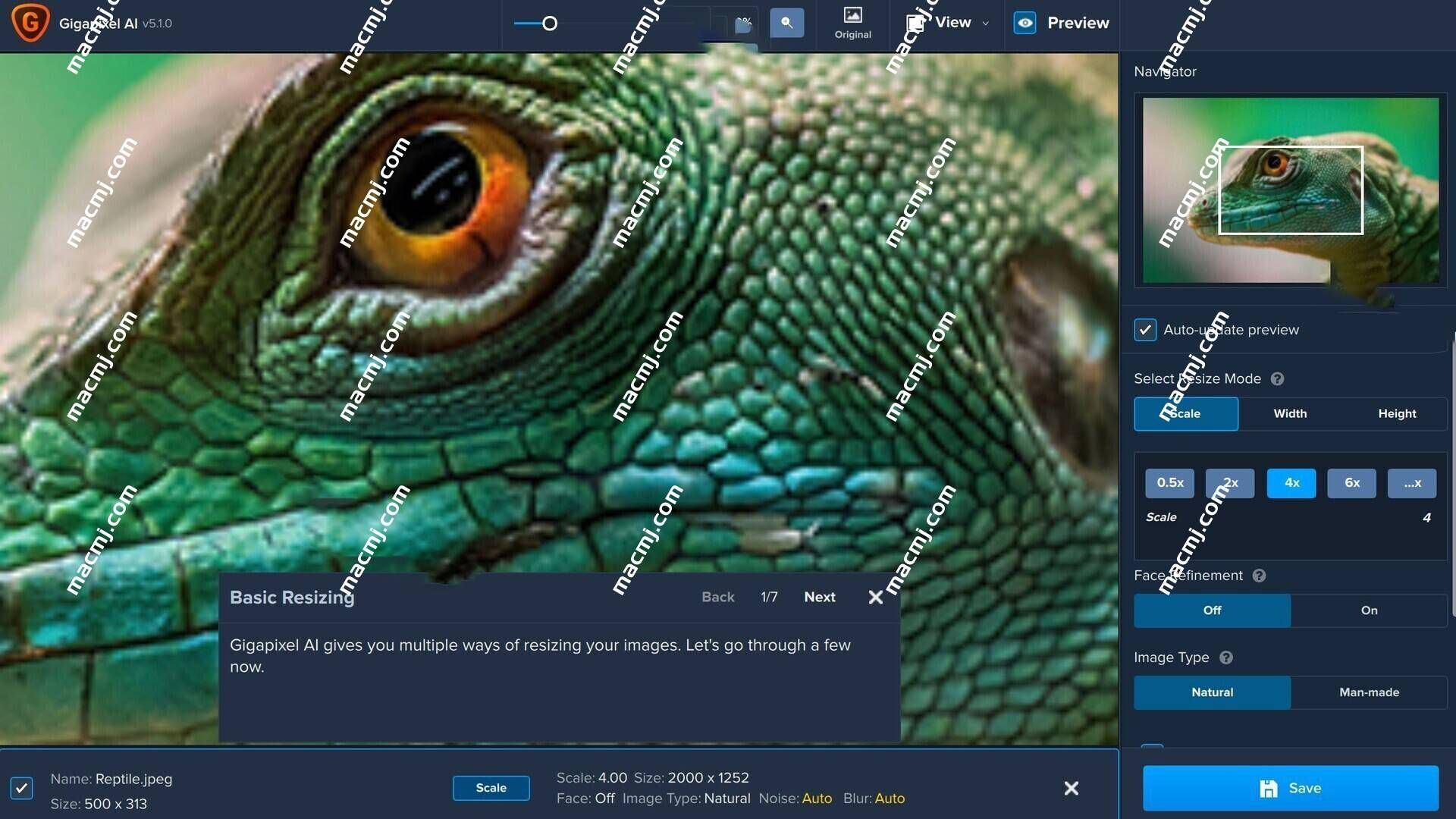Click Next button in tutorial tooltip

(x=820, y=597)
